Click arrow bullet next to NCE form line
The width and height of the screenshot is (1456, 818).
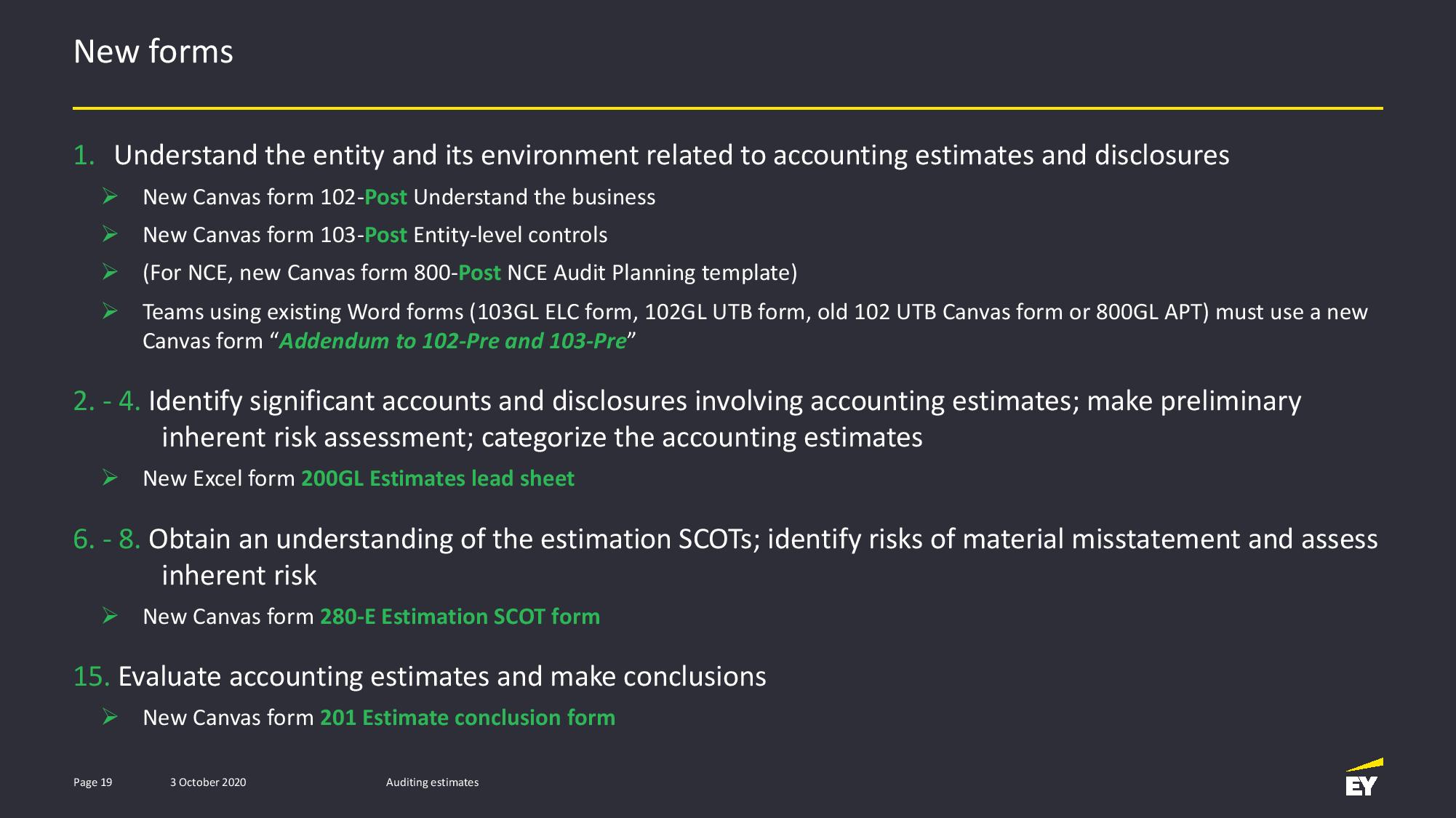[x=110, y=272]
